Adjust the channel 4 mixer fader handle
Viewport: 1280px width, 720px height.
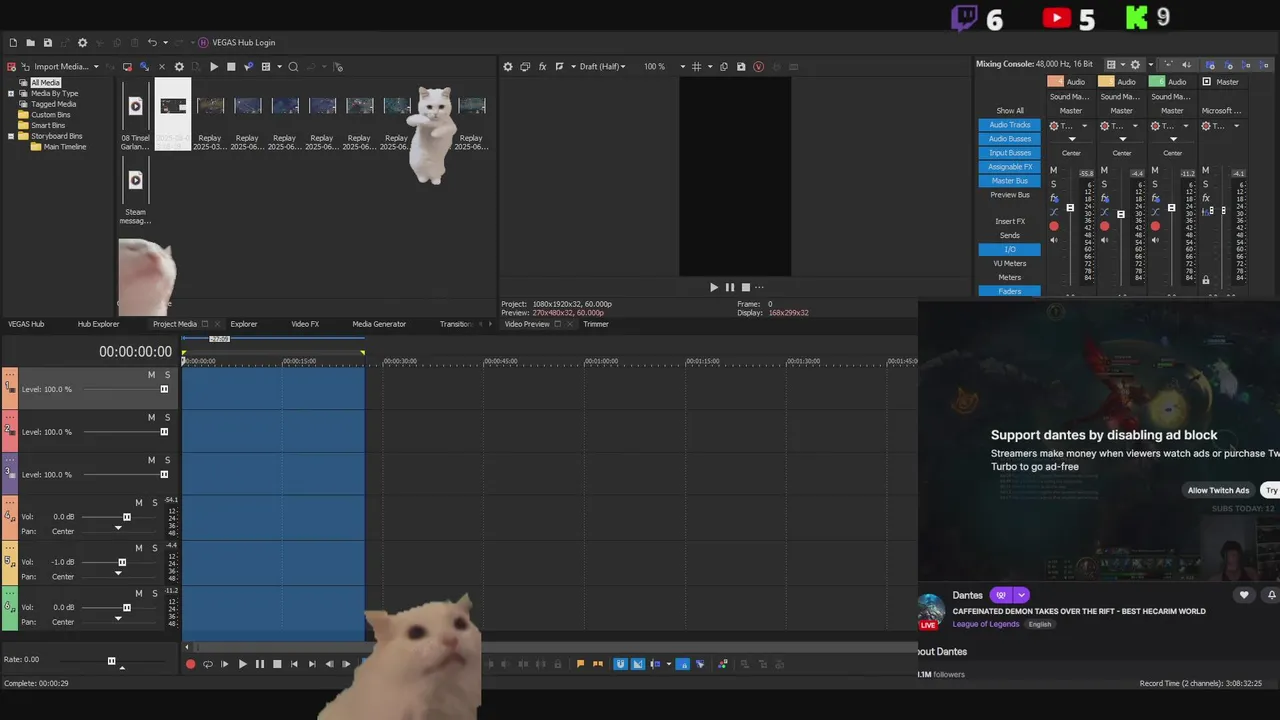click(x=1070, y=209)
